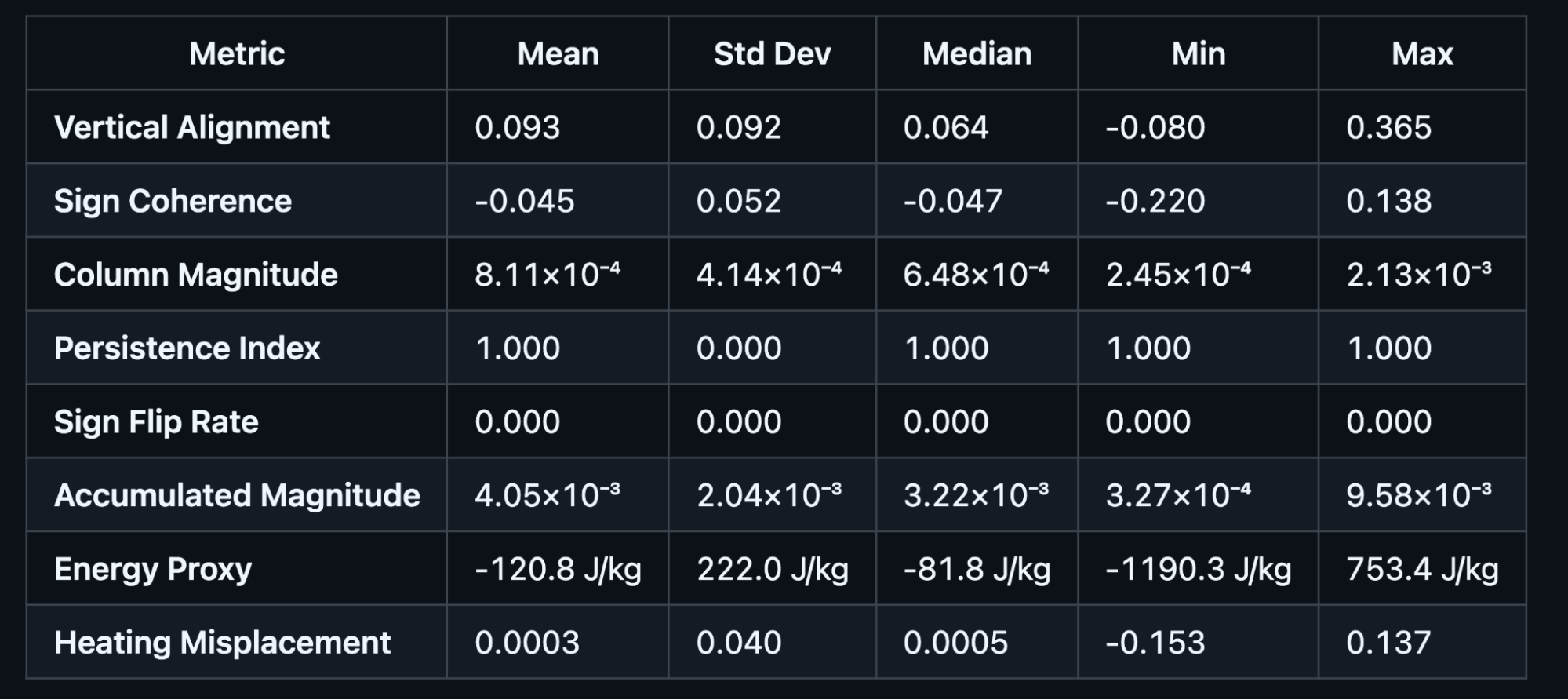Select the Median column header
This screenshot has height=700, width=1568.
[977, 54]
